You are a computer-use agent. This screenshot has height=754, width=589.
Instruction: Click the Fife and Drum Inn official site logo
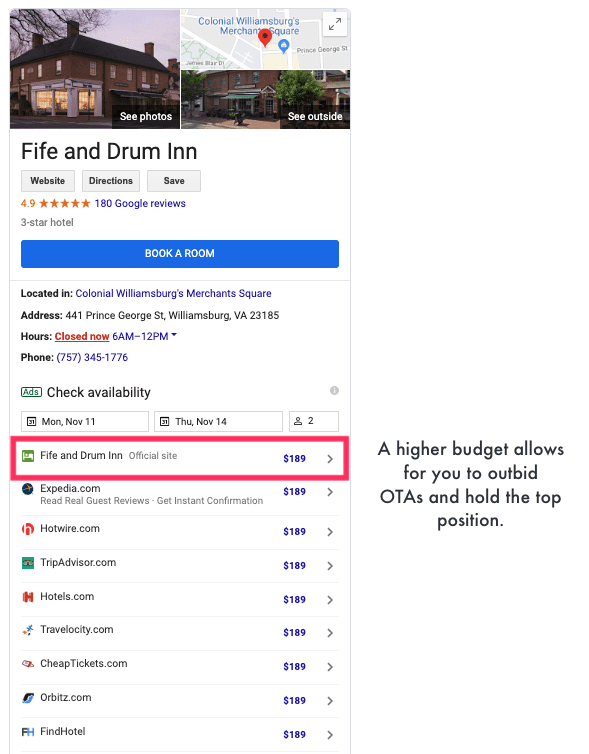(28, 456)
